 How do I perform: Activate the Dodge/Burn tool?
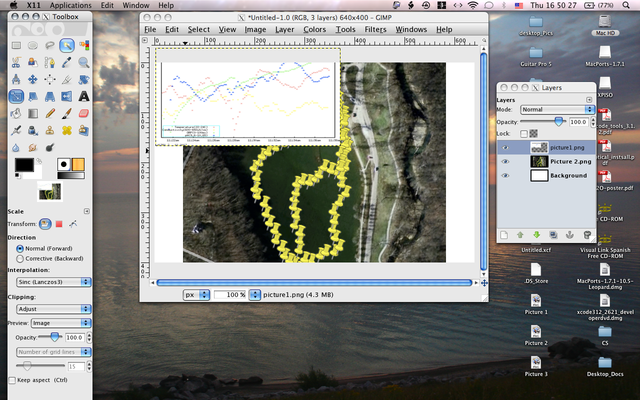pyautogui.click(x=50, y=147)
